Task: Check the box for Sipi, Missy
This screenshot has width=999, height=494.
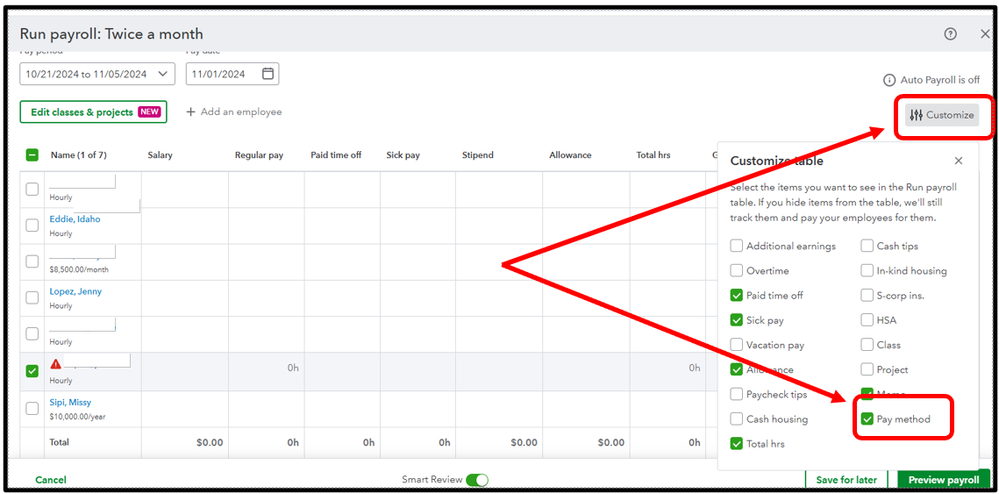Action: pos(32,409)
